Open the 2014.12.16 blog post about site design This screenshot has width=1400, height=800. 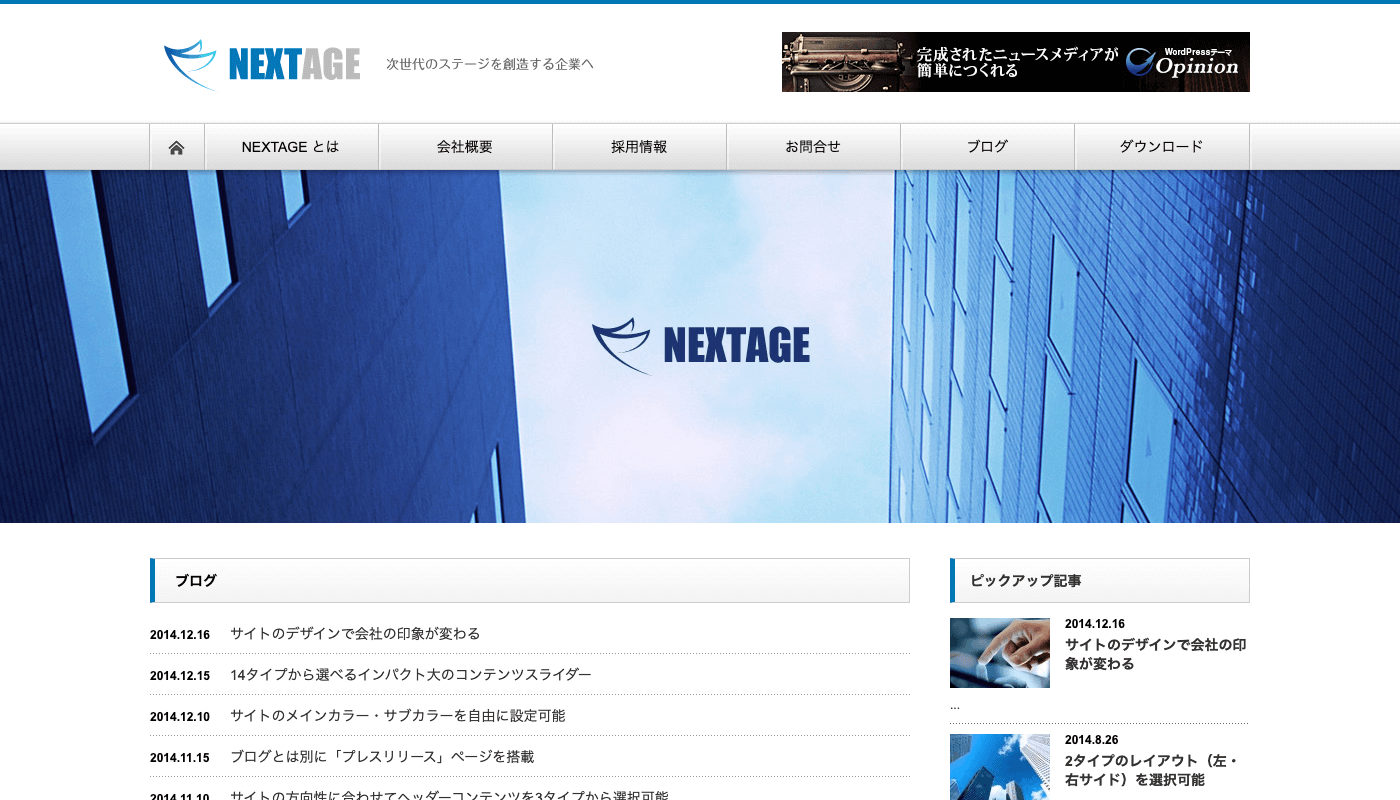(x=355, y=633)
